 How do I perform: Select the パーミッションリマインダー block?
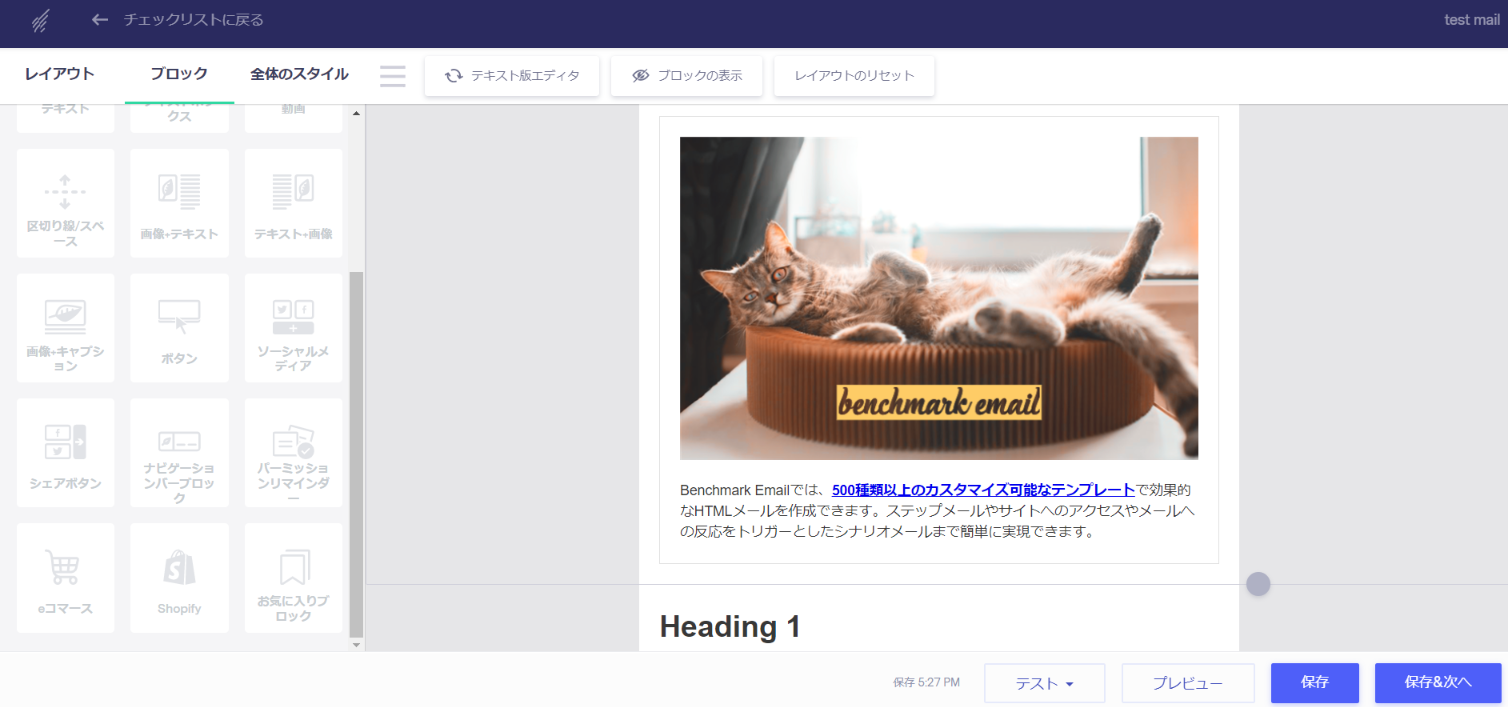point(293,452)
